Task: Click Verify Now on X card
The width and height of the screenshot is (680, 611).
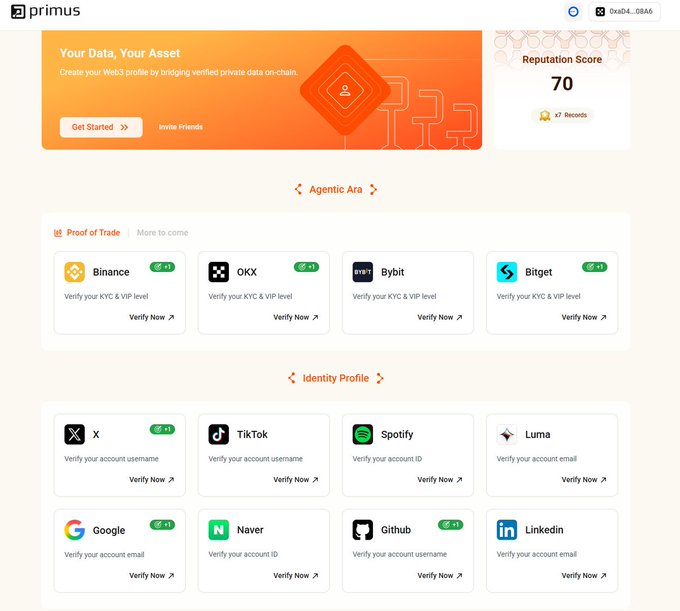Action: (x=152, y=480)
